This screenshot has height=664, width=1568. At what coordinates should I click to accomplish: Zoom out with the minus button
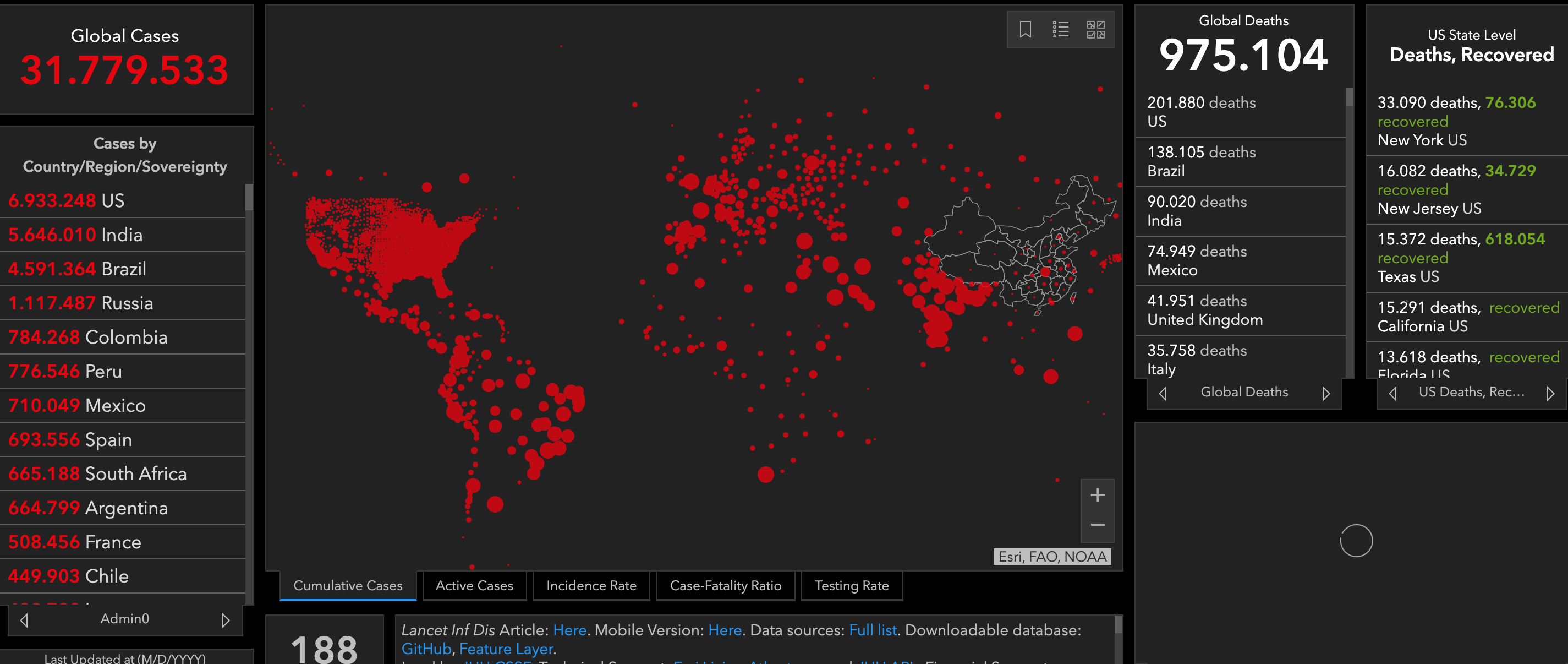coord(1097,525)
